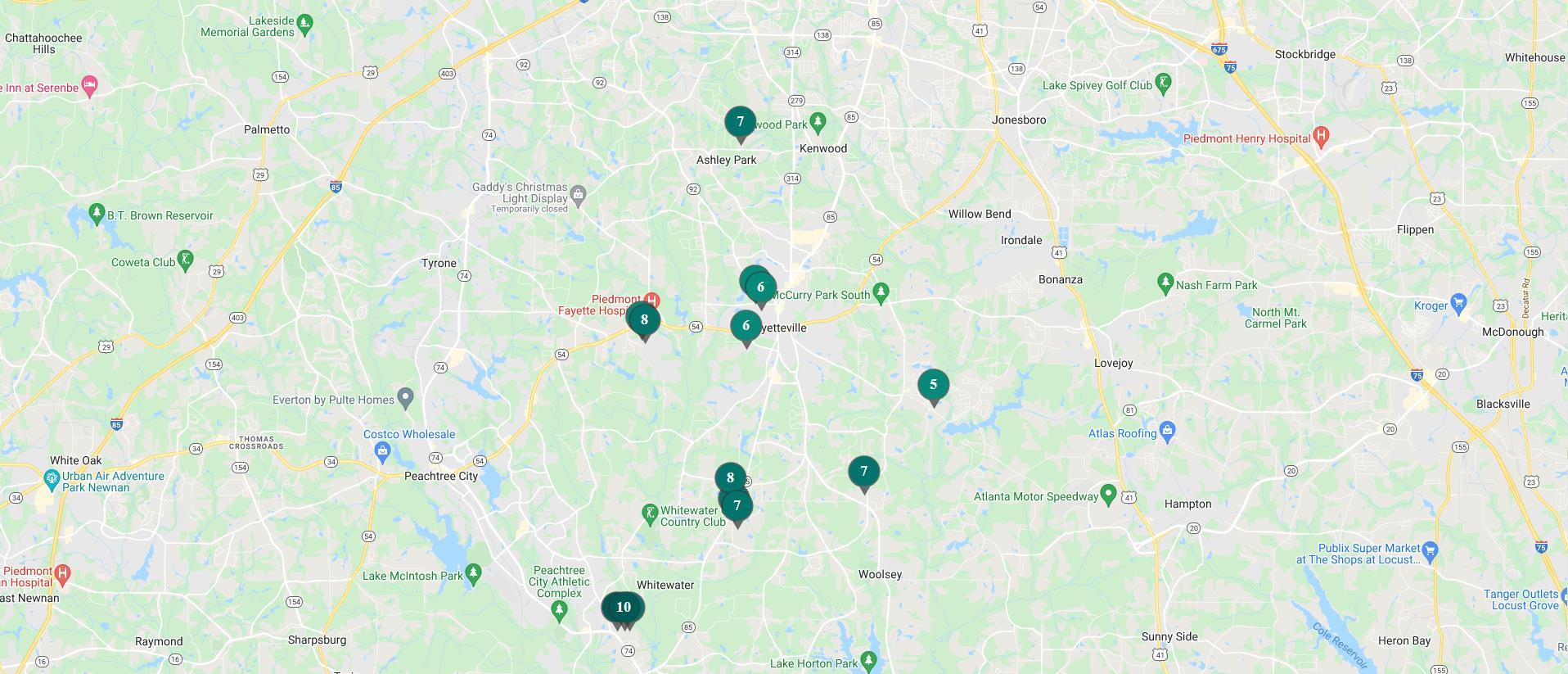Click the Gaddy's Christmas Light Display label
1568x674 pixels.
pyautogui.click(x=520, y=193)
